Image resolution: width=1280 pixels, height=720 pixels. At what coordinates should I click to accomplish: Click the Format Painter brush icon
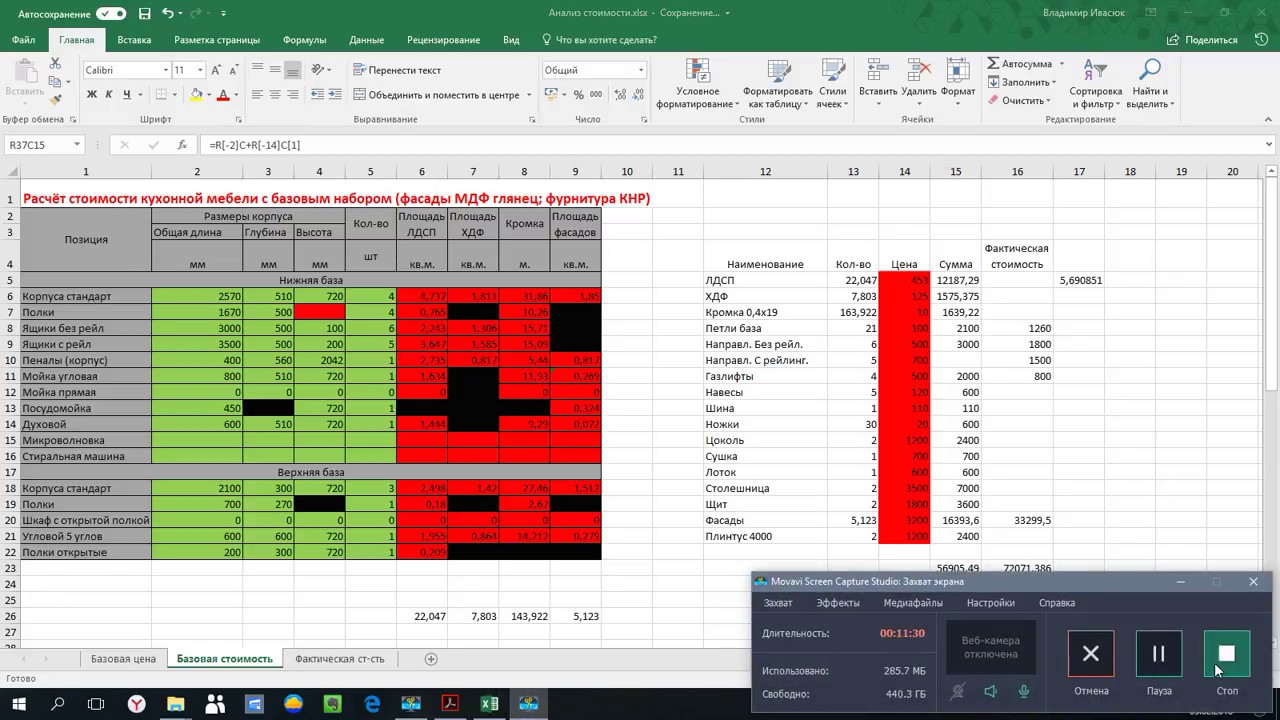pyautogui.click(x=56, y=99)
